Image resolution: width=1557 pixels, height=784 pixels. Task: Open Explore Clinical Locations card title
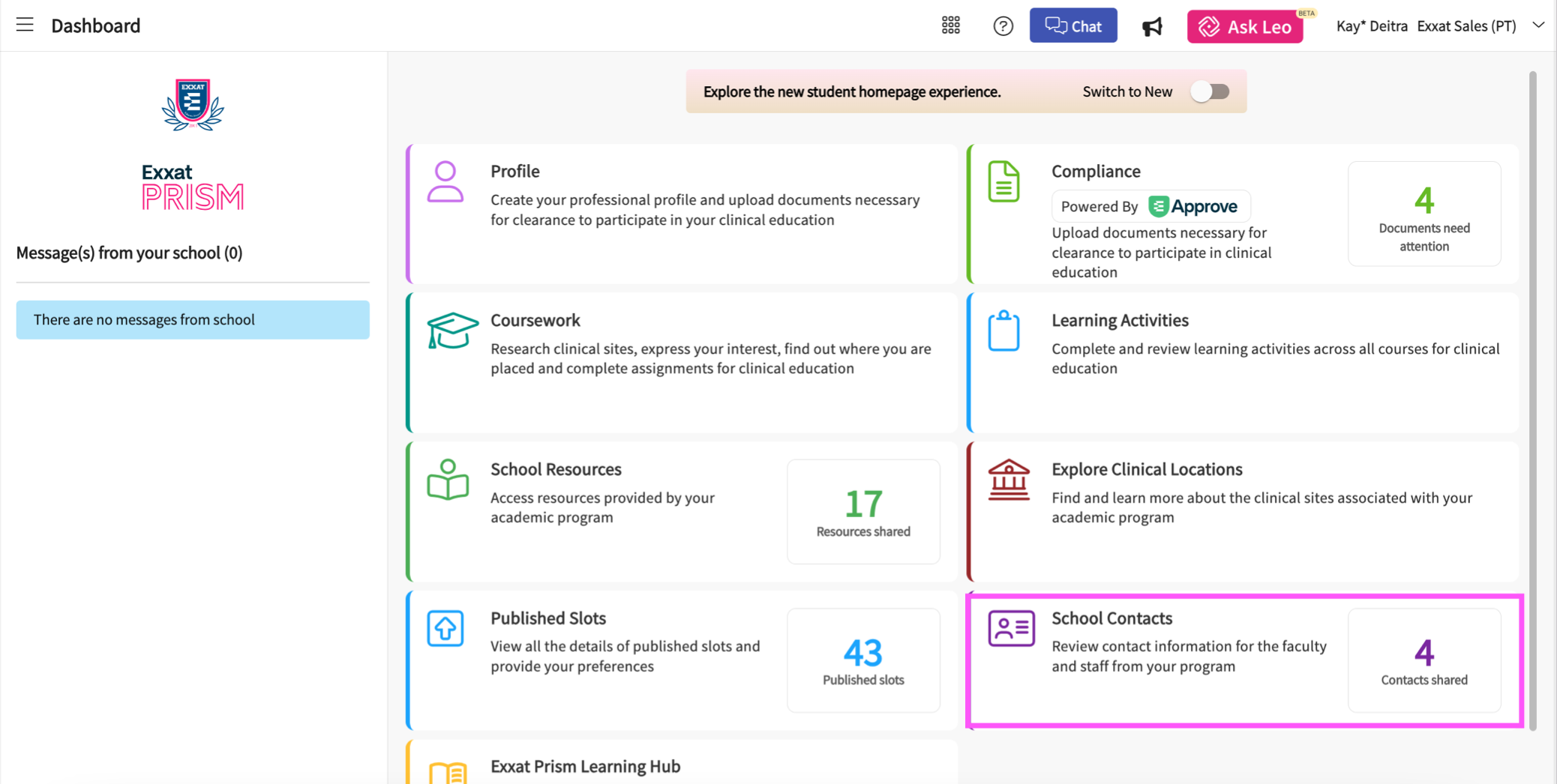coord(1147,469)
